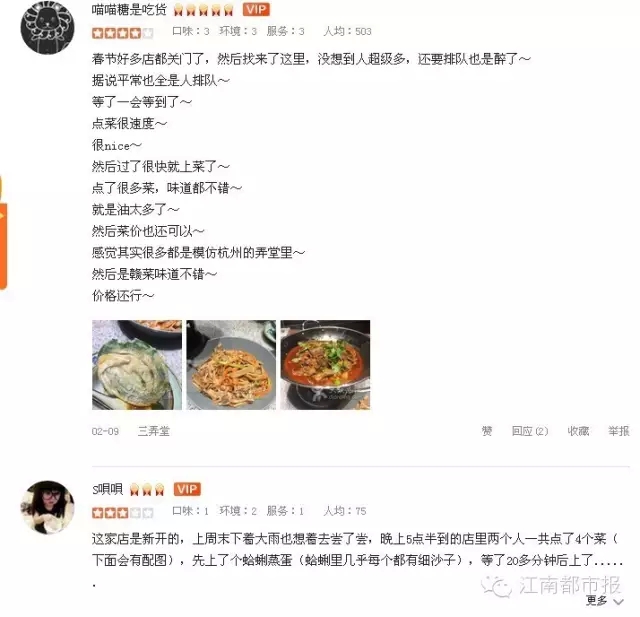Image resolution: width=640 pixels, height=617 pixels.
Task: Click the three-star rating of second review
Action: 122,513
